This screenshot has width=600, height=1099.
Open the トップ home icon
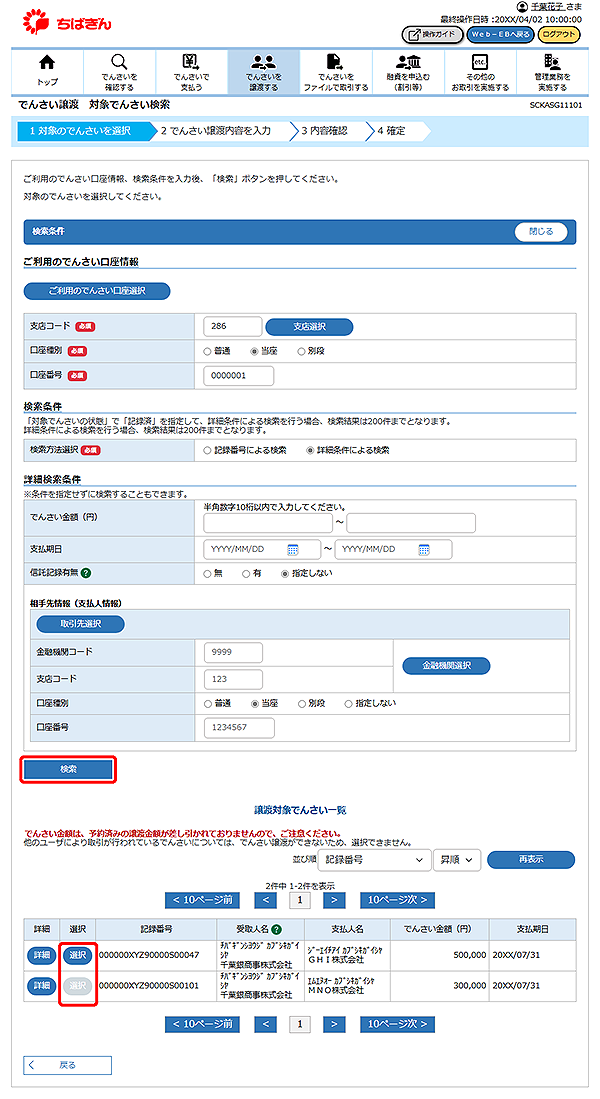[x=47, y=62]
